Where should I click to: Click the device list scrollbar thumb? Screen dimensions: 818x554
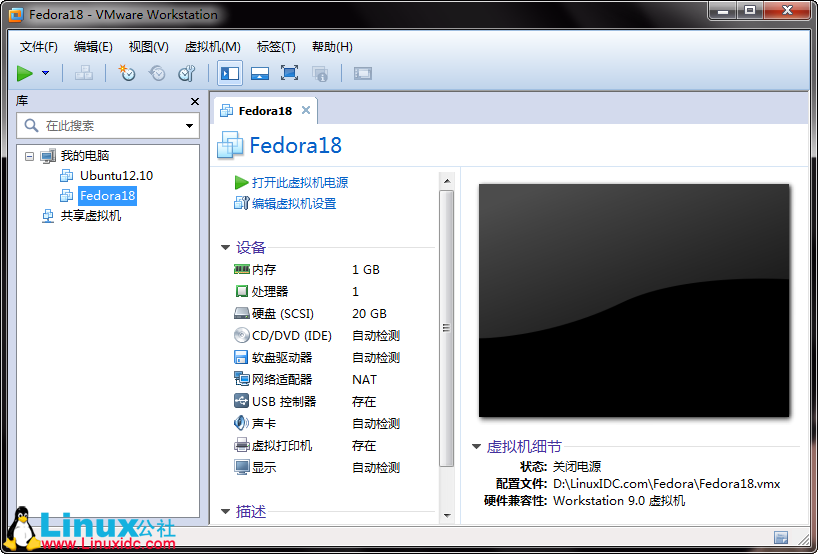coord(447,328)
